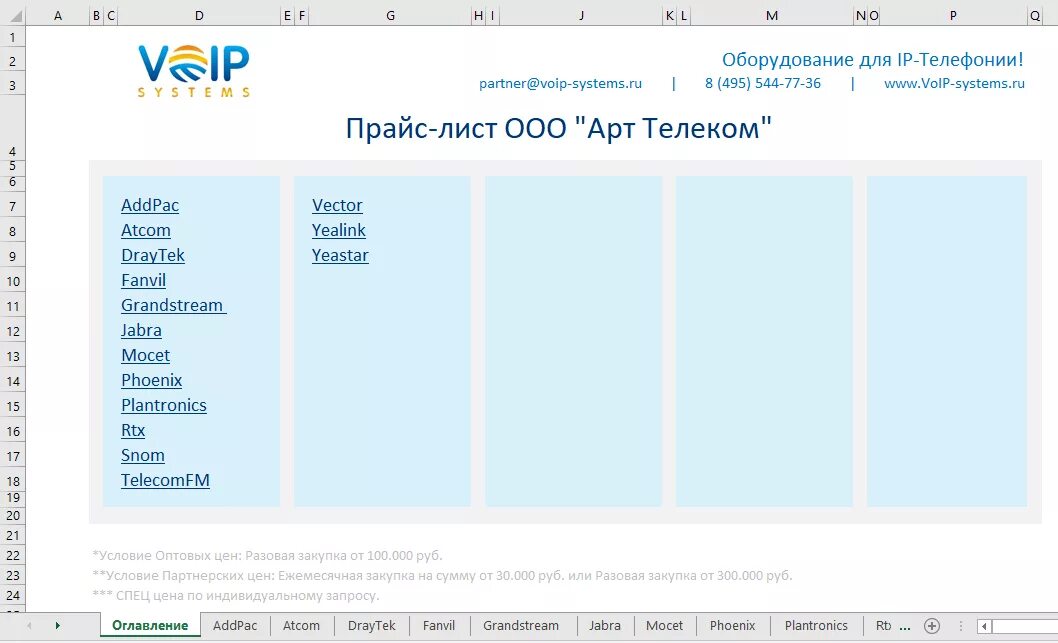1058x643 pixels.
Task: Select row 22 header
Action: coord(12,555)
